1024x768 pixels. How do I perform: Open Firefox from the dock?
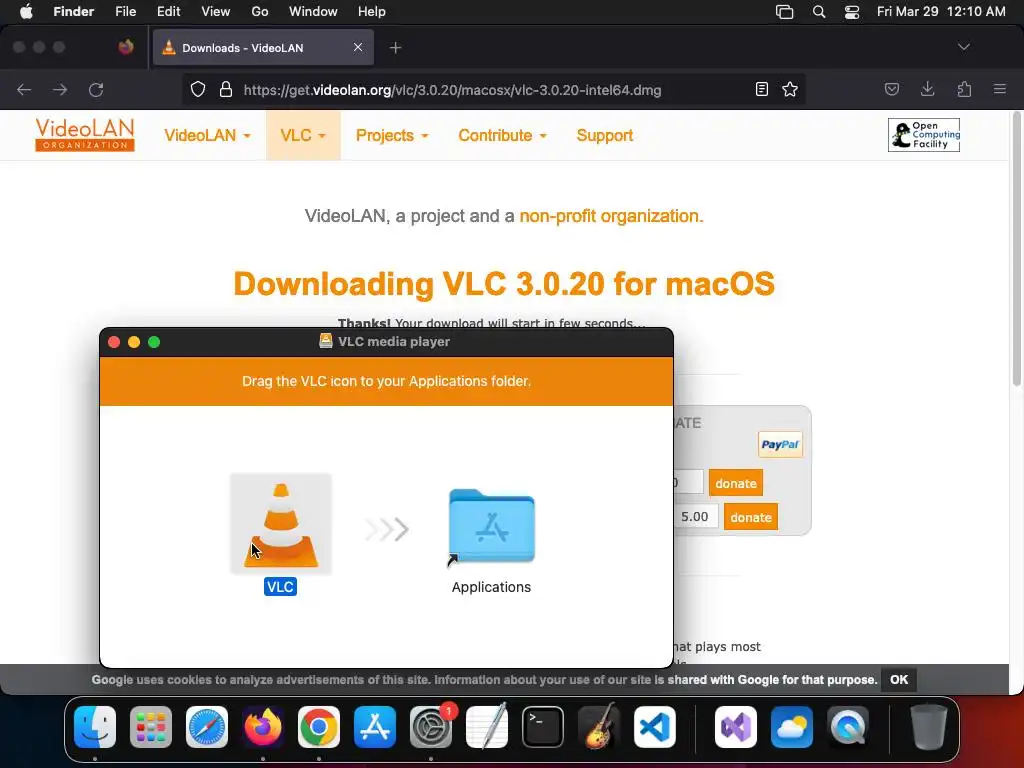pos(263,727)
